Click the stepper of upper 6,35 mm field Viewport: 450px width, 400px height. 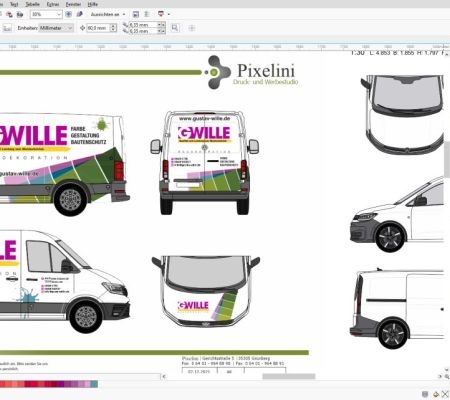pos(161,25)
